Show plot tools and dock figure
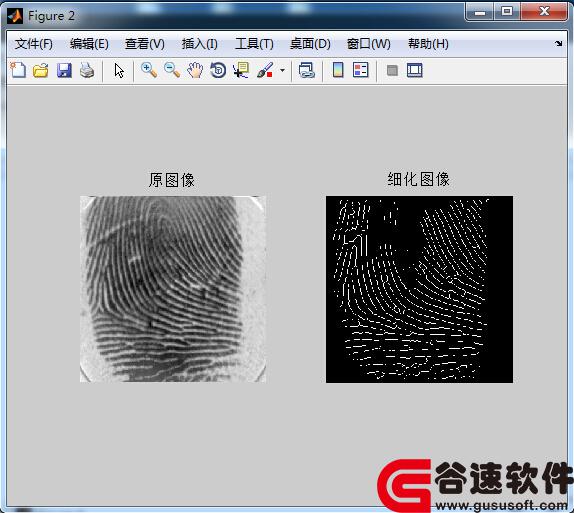Viewport: 574px width, 513px height. 415,70
